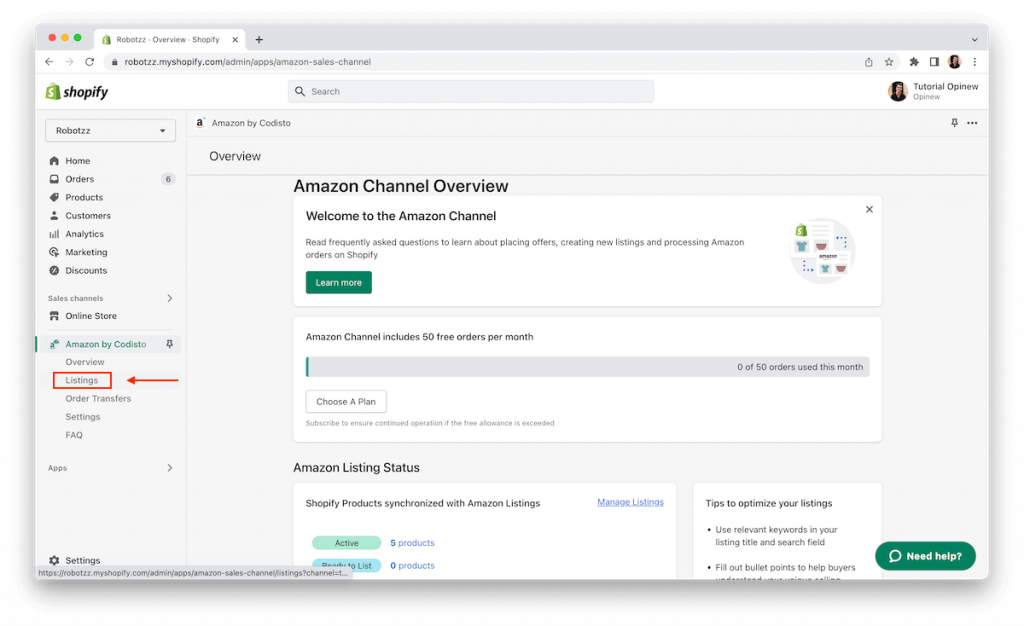This screenshot has width=1024, height=626.
Task: Bookmark page with star icon
Action: pos(889,62)
